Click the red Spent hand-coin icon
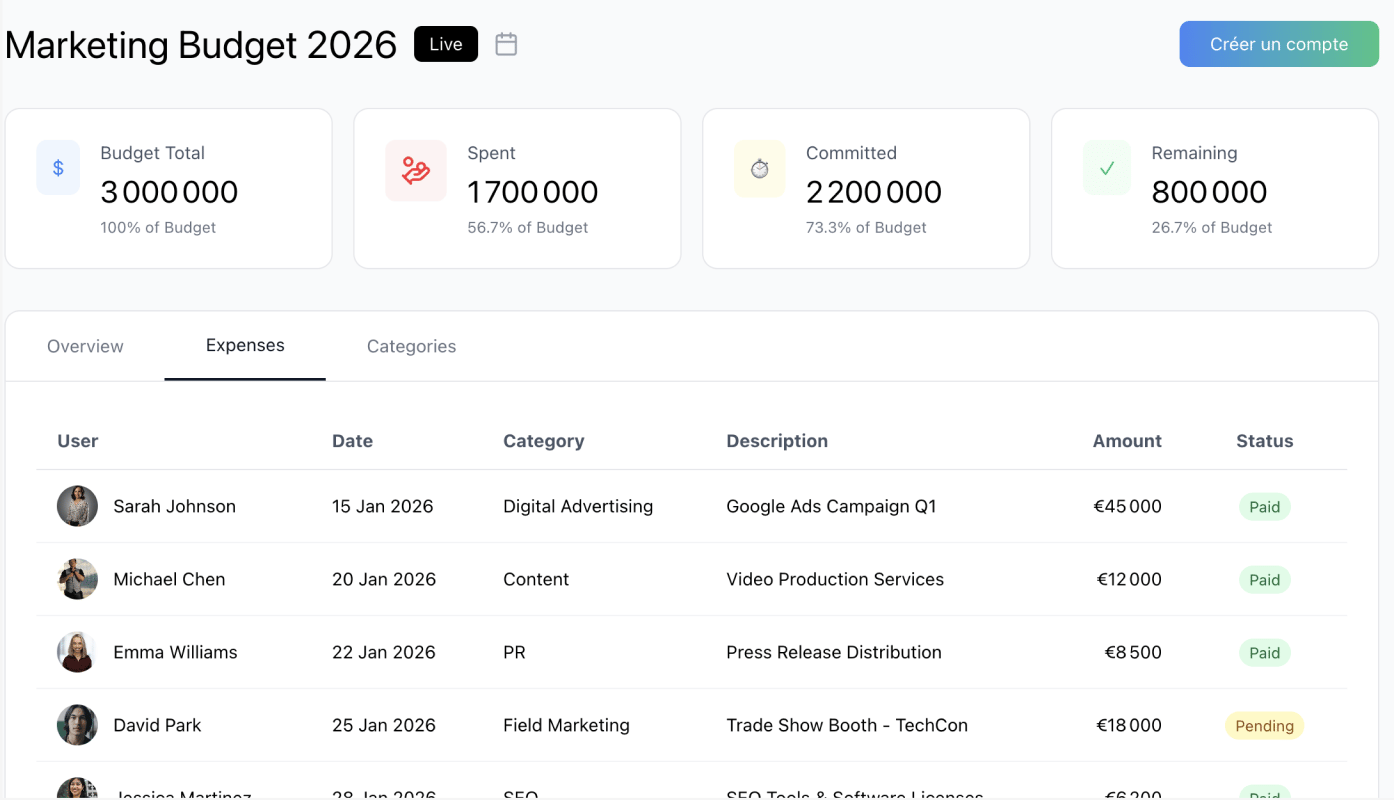This screenshot has width=1394, height=800. click(x=415, y=170)
